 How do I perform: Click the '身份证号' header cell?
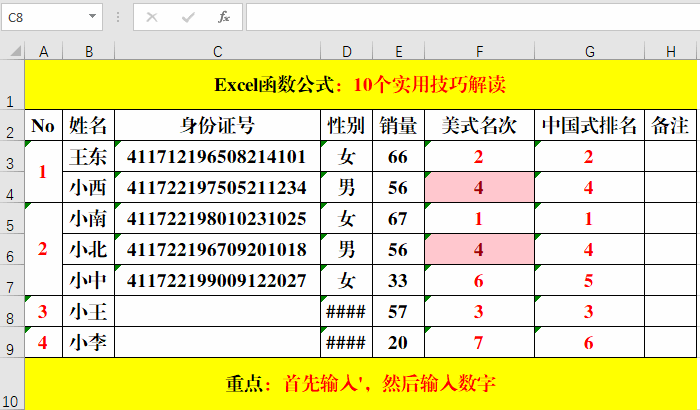click(x=217, y=125)
